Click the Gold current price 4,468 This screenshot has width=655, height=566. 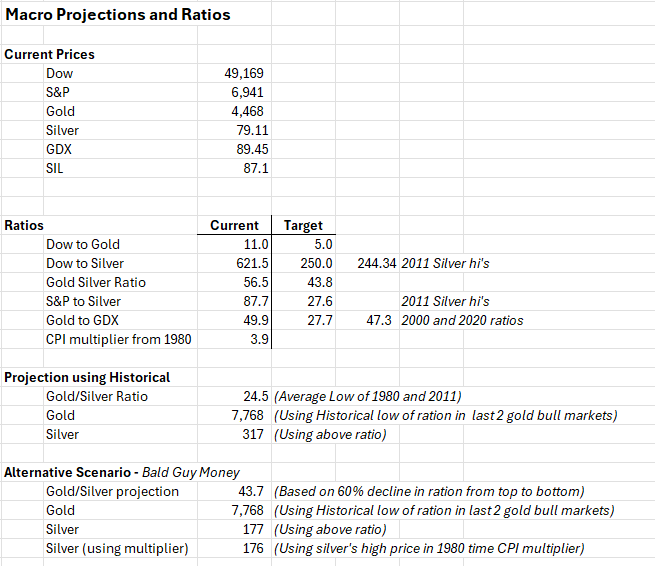246,111
